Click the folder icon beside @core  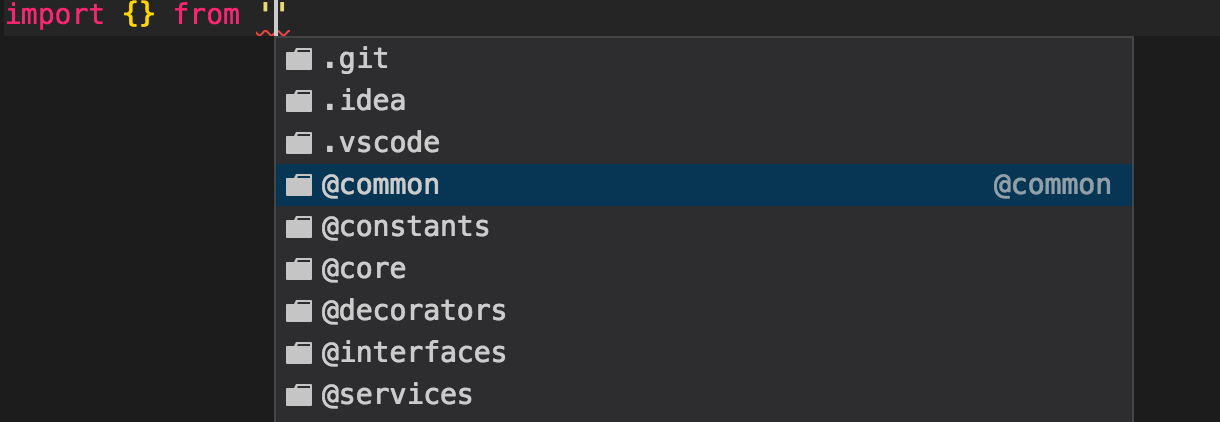click(x=299, y=270)
